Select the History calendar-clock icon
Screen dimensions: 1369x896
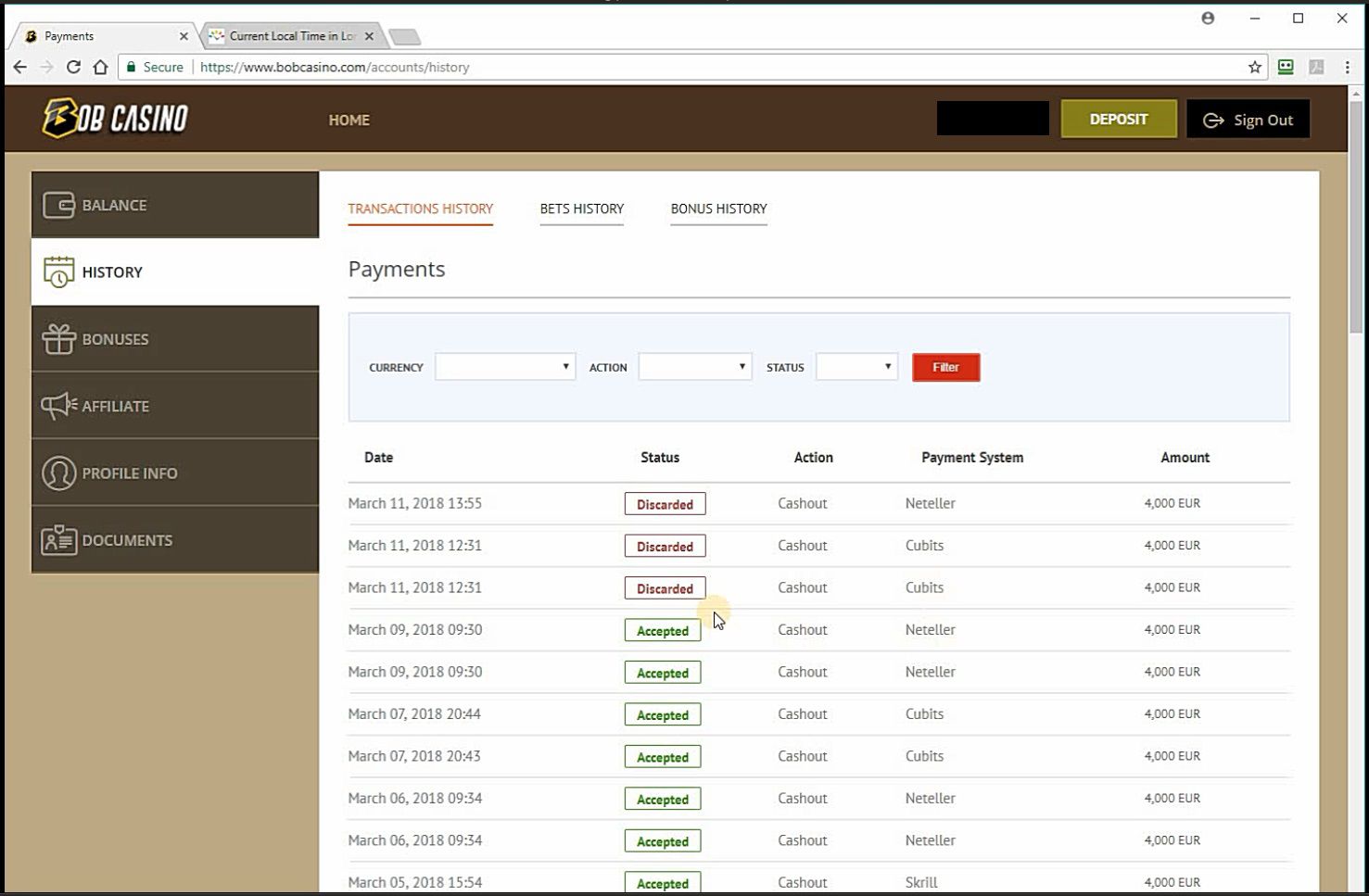coord(58,272)
